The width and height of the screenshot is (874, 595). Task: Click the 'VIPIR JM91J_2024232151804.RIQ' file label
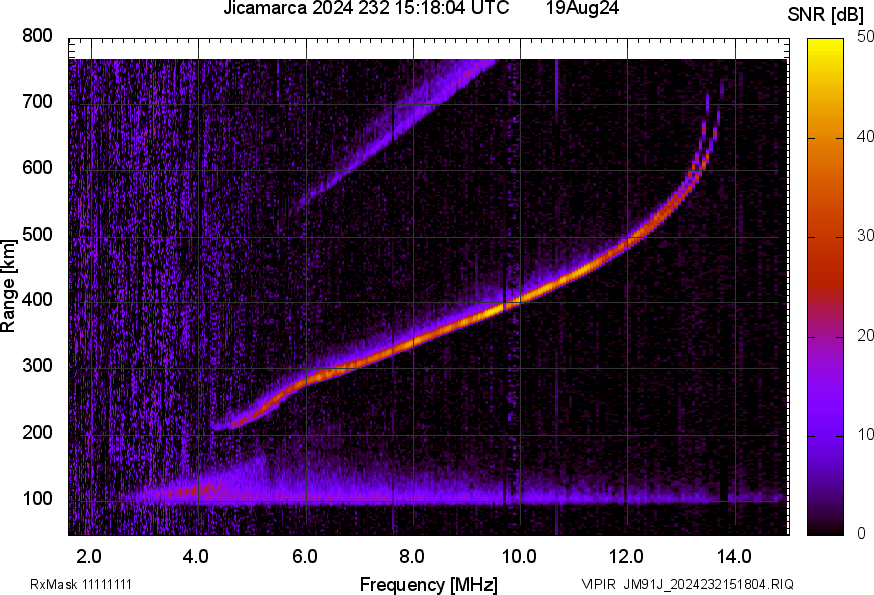(x=687, y=584)
